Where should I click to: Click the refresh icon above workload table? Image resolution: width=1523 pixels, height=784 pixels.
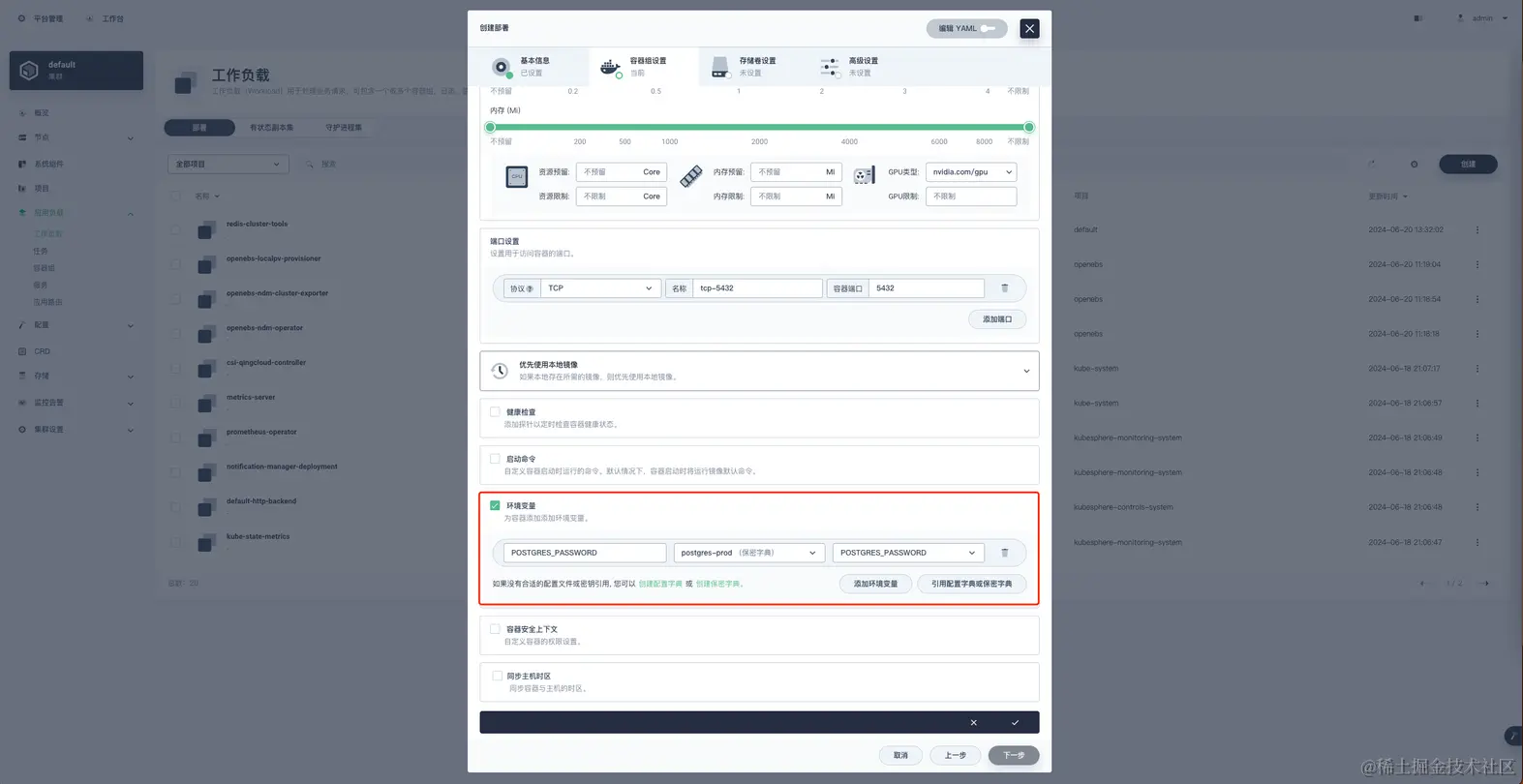(x=1372, y=165)
